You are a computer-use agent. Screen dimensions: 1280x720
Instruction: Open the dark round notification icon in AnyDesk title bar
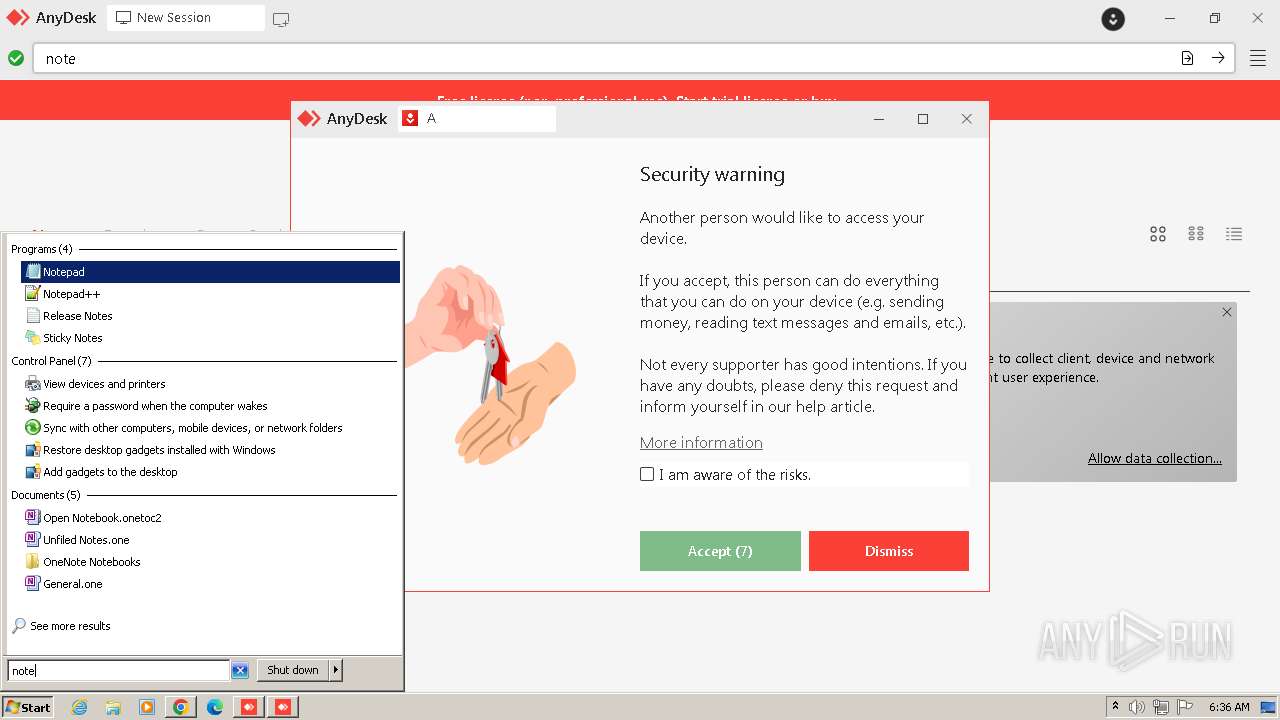click(x=1113, y=18)
